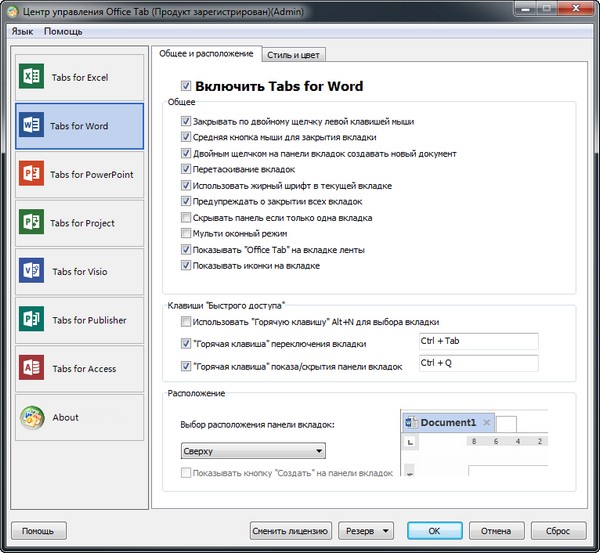Viewport: 600px width, 553px height.
Task: Open the Помощь menu in menu bar
Action: (62, 31)
